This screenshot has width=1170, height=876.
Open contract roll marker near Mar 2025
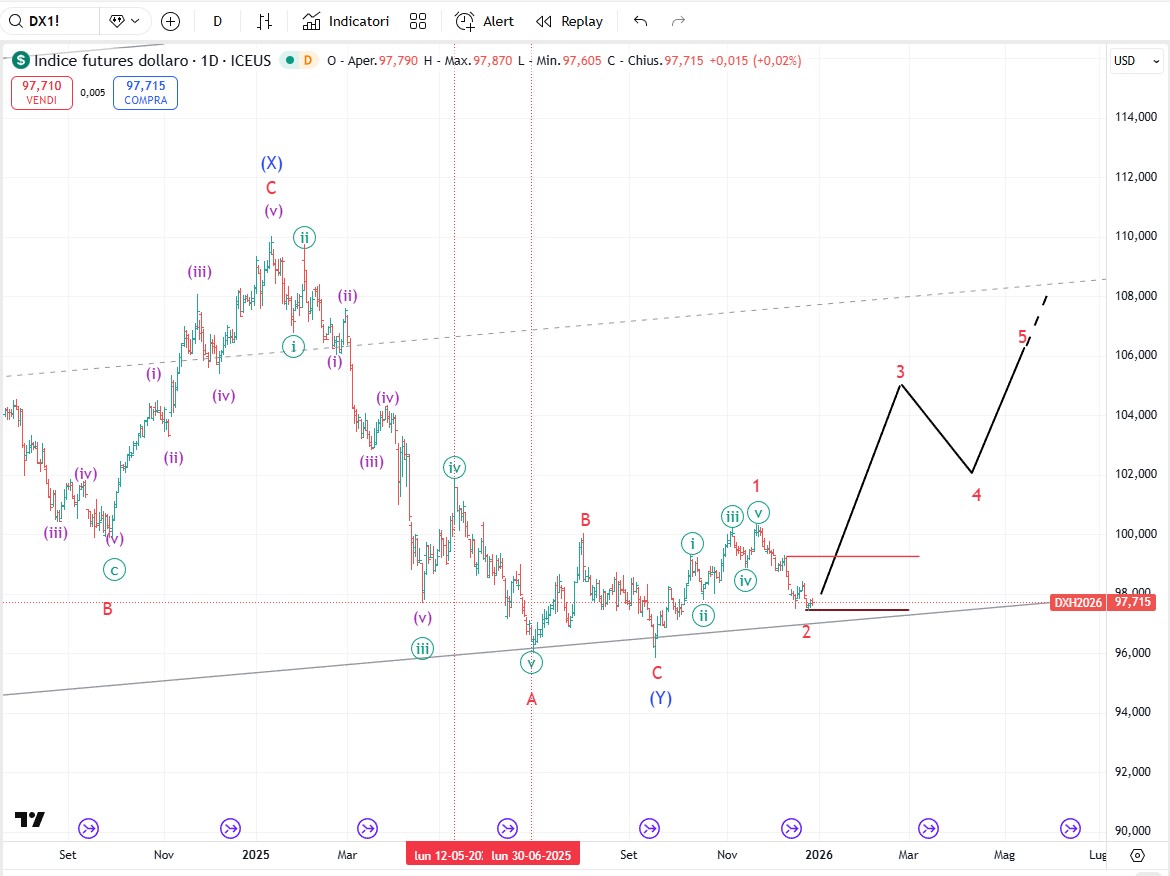coord(367,828)
